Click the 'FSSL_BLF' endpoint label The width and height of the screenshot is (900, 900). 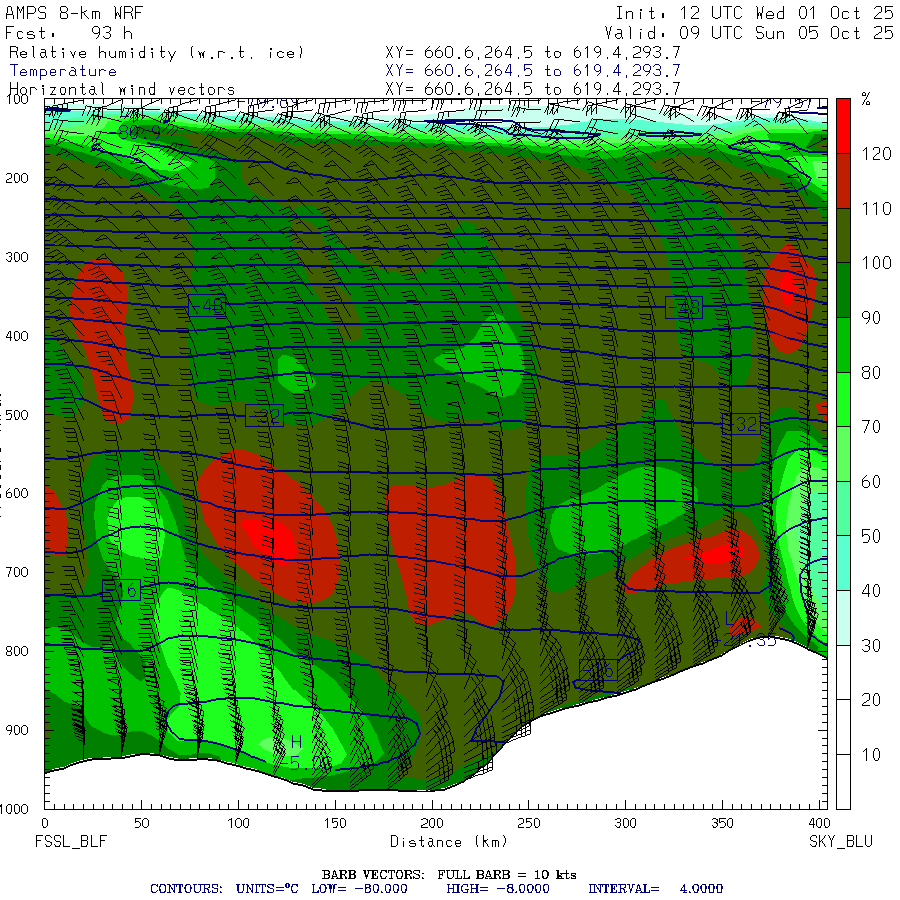click(71, 841)
